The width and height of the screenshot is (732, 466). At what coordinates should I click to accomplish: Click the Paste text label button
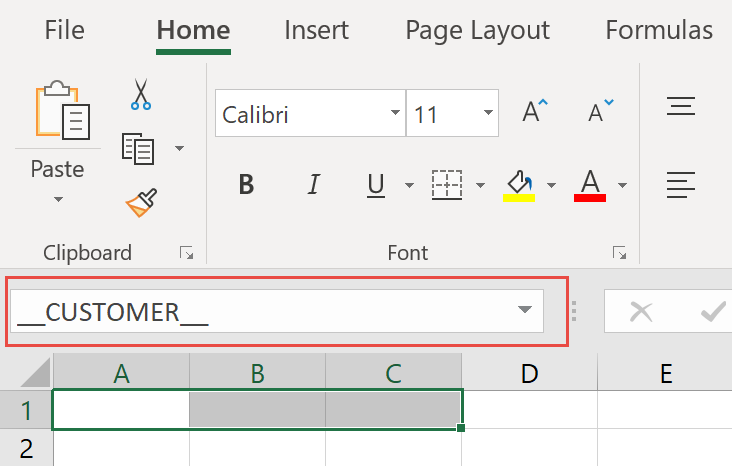coord(57,169)
